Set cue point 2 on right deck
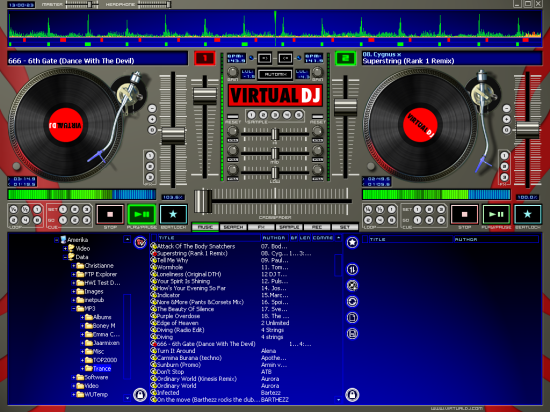 click(429, 210)
